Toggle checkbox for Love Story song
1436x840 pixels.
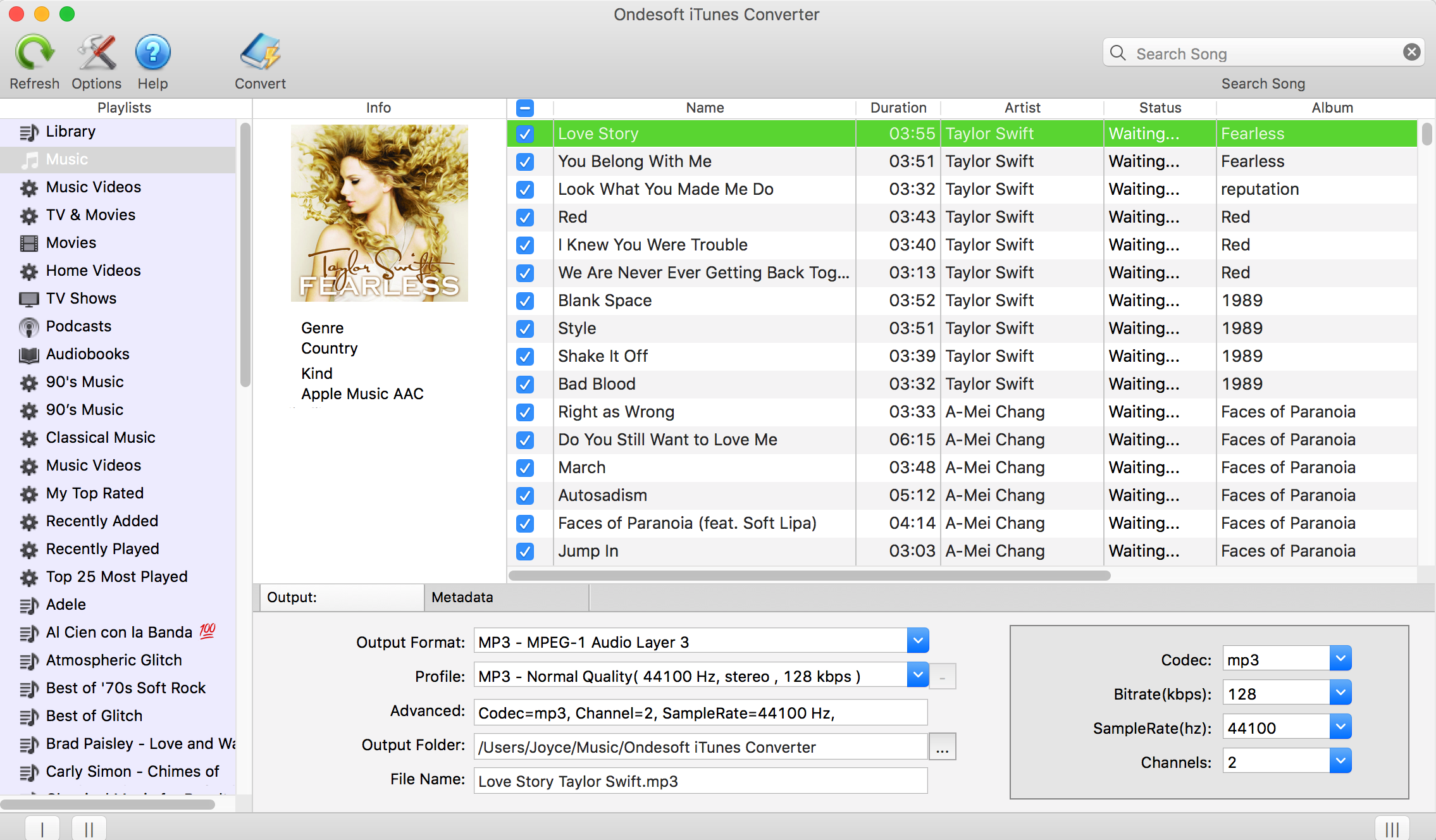(x=524, y=133)
